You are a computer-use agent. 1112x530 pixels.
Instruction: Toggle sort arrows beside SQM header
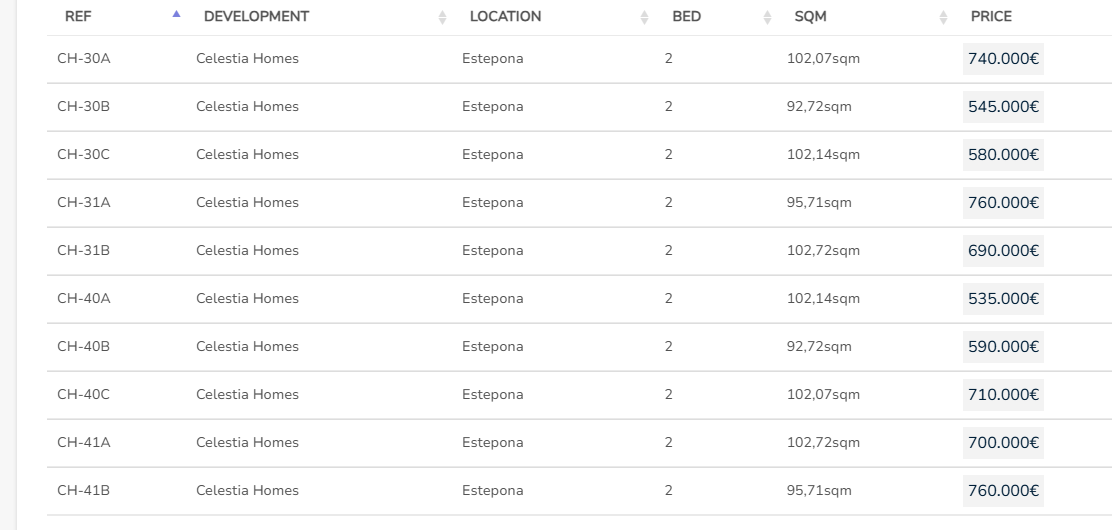[944, 17]
